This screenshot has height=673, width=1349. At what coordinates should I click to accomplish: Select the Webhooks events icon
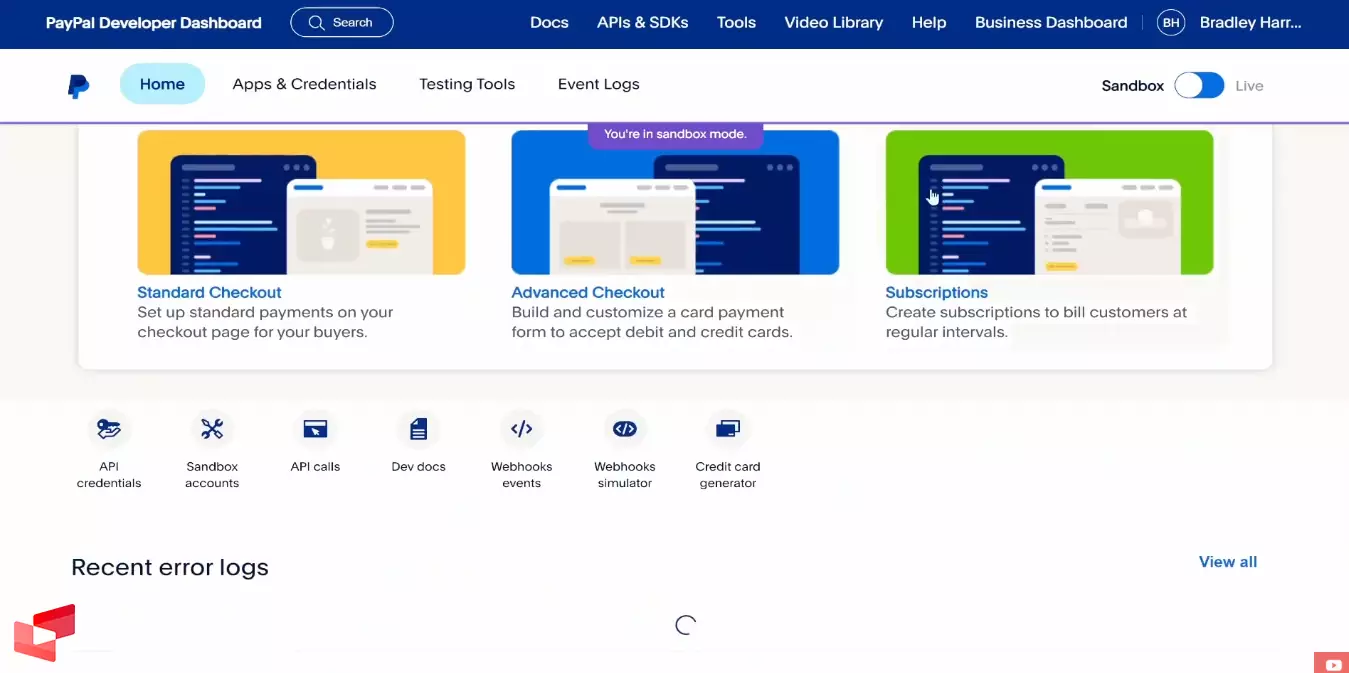click(x=521, y=429)
